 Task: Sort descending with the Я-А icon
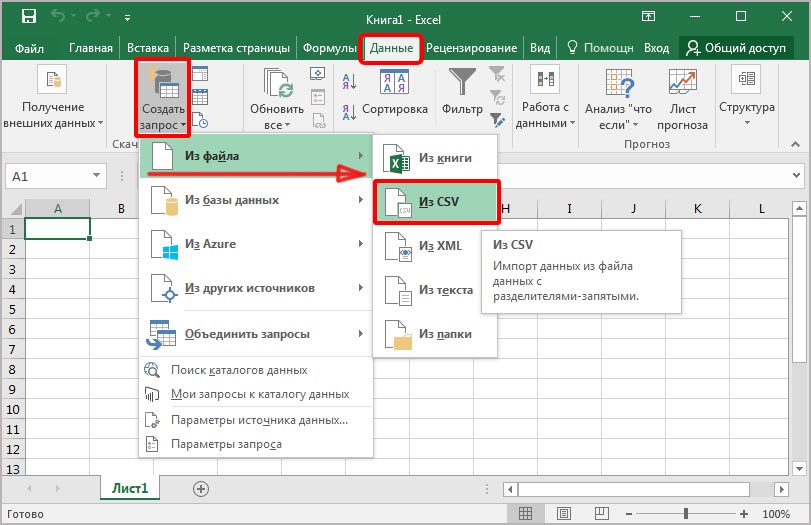(349, 112)
